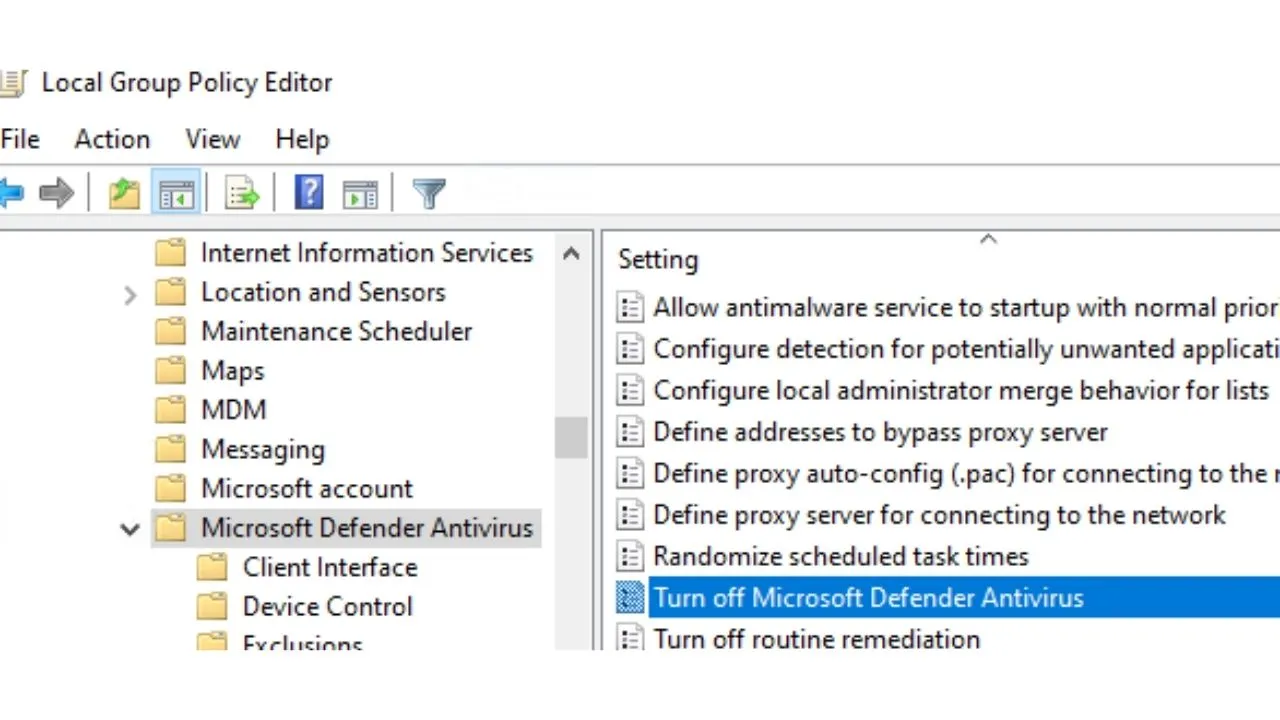This screenshot has height=720, width=1280.
Task: Select the Client Interface folder
Action: click(329, 567)
